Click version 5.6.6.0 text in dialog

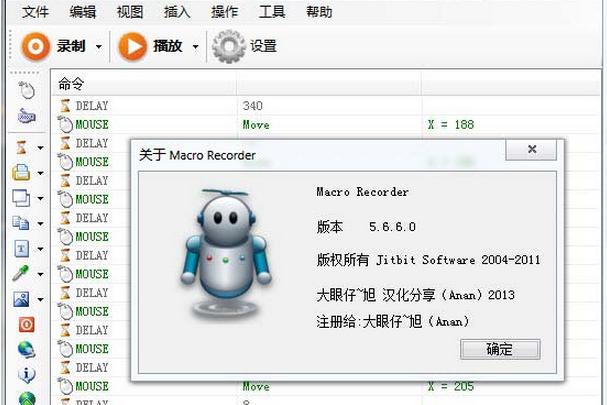click(392, 227)
